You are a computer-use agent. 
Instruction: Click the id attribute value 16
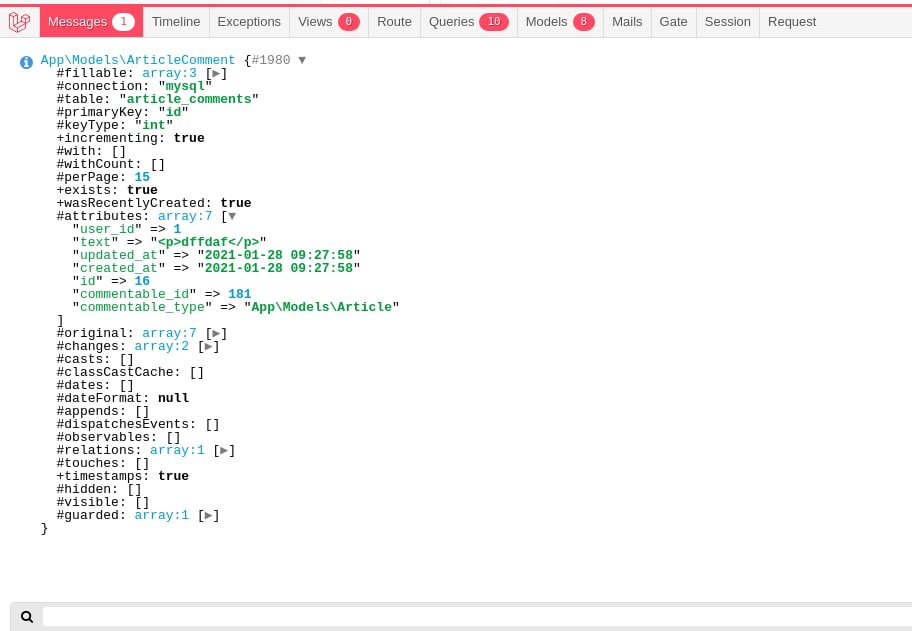point(142,281)
